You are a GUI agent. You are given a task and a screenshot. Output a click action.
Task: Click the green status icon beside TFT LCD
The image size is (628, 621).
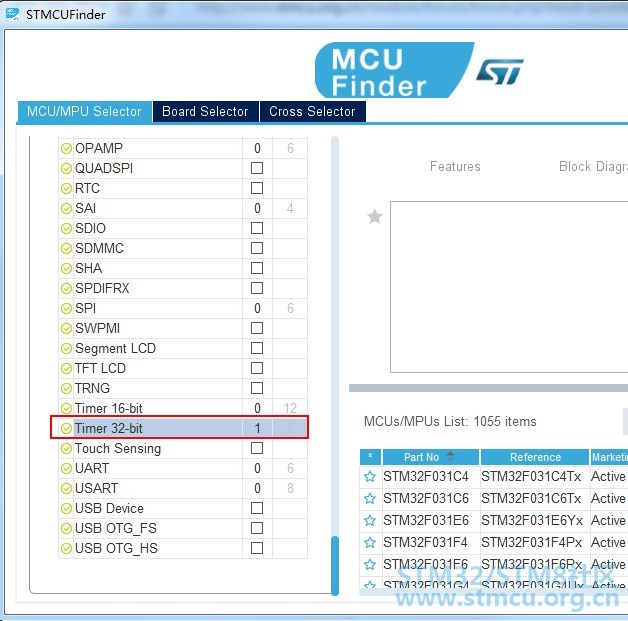pos(66,368)
